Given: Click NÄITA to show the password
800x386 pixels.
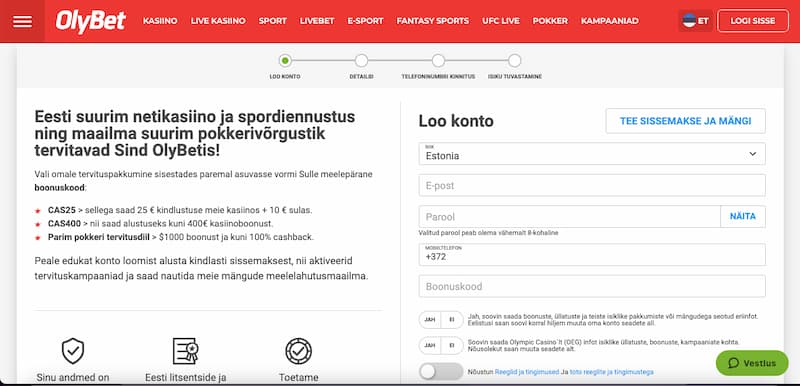Looking at the screenshot, I should [743, 217].
